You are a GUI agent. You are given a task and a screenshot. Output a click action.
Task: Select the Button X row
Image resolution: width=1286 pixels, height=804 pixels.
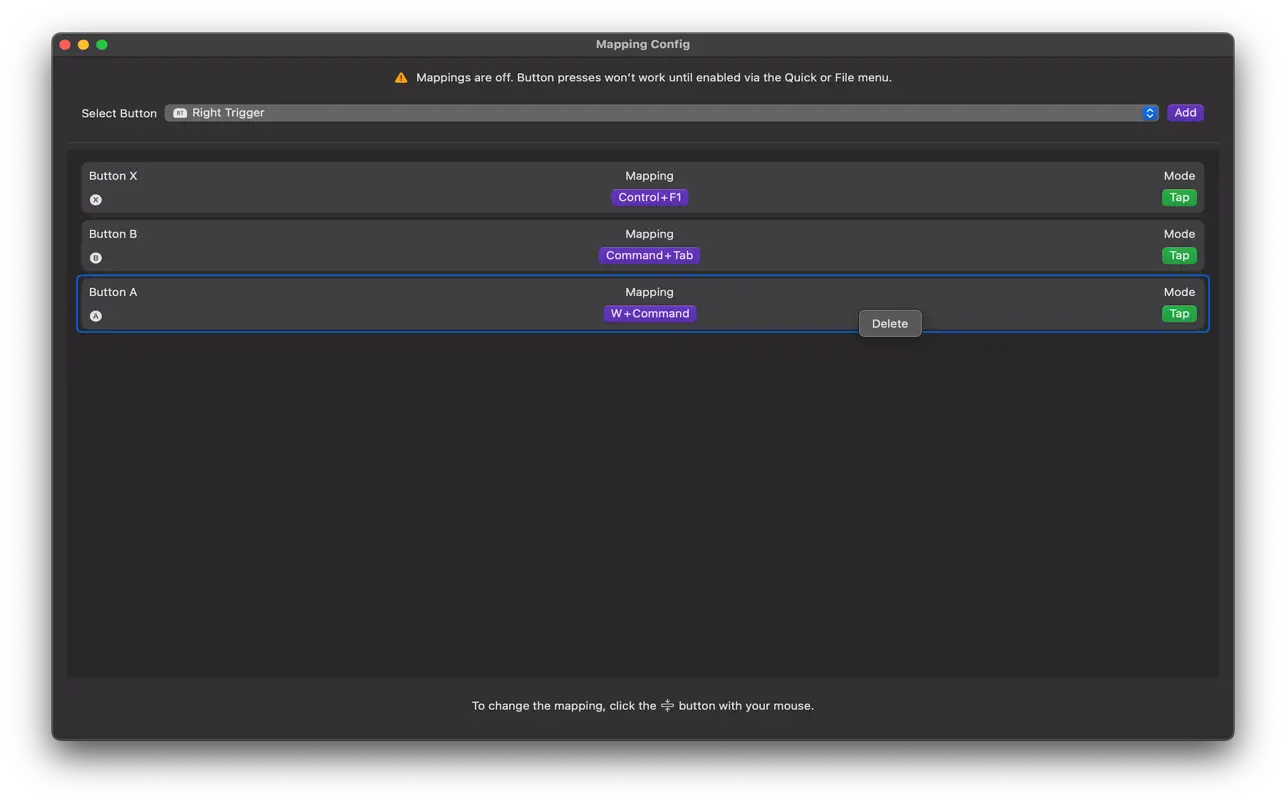pos(400,186)
